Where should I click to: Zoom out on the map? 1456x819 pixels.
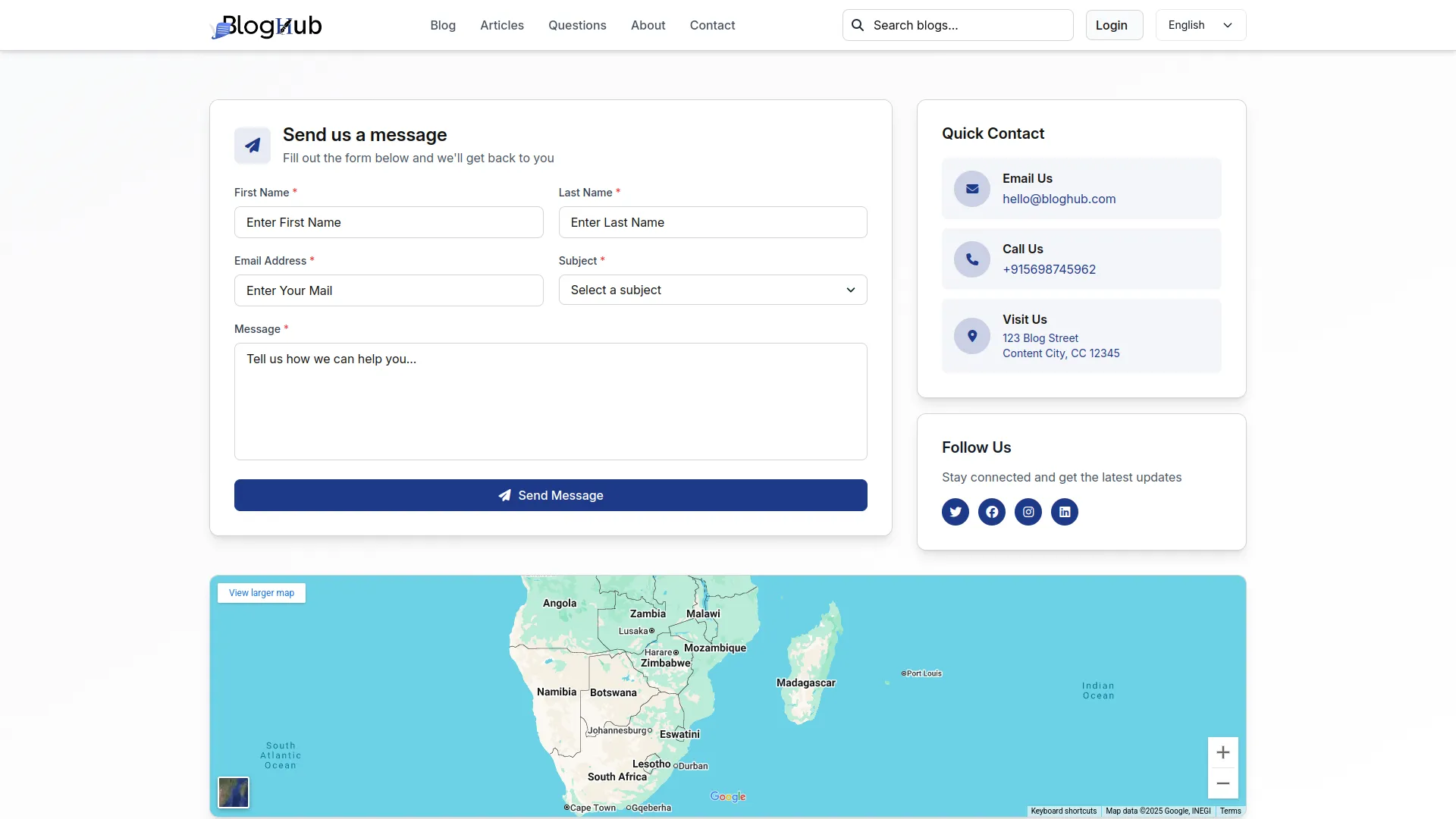coord(1222,783)
